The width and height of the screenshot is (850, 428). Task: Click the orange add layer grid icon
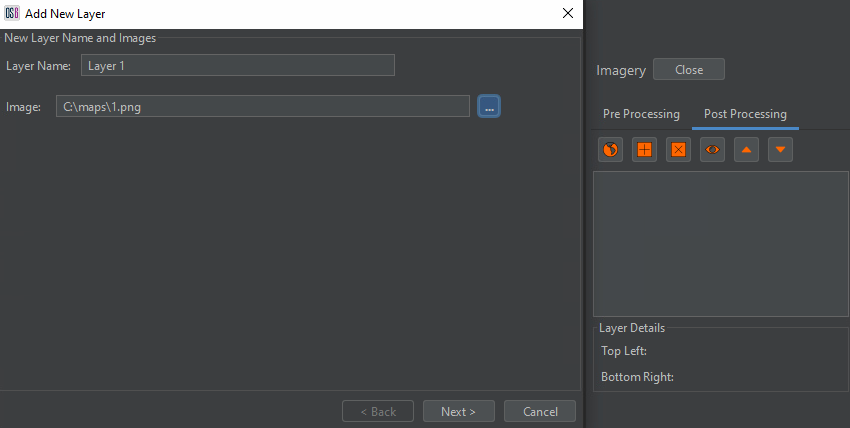645,150
